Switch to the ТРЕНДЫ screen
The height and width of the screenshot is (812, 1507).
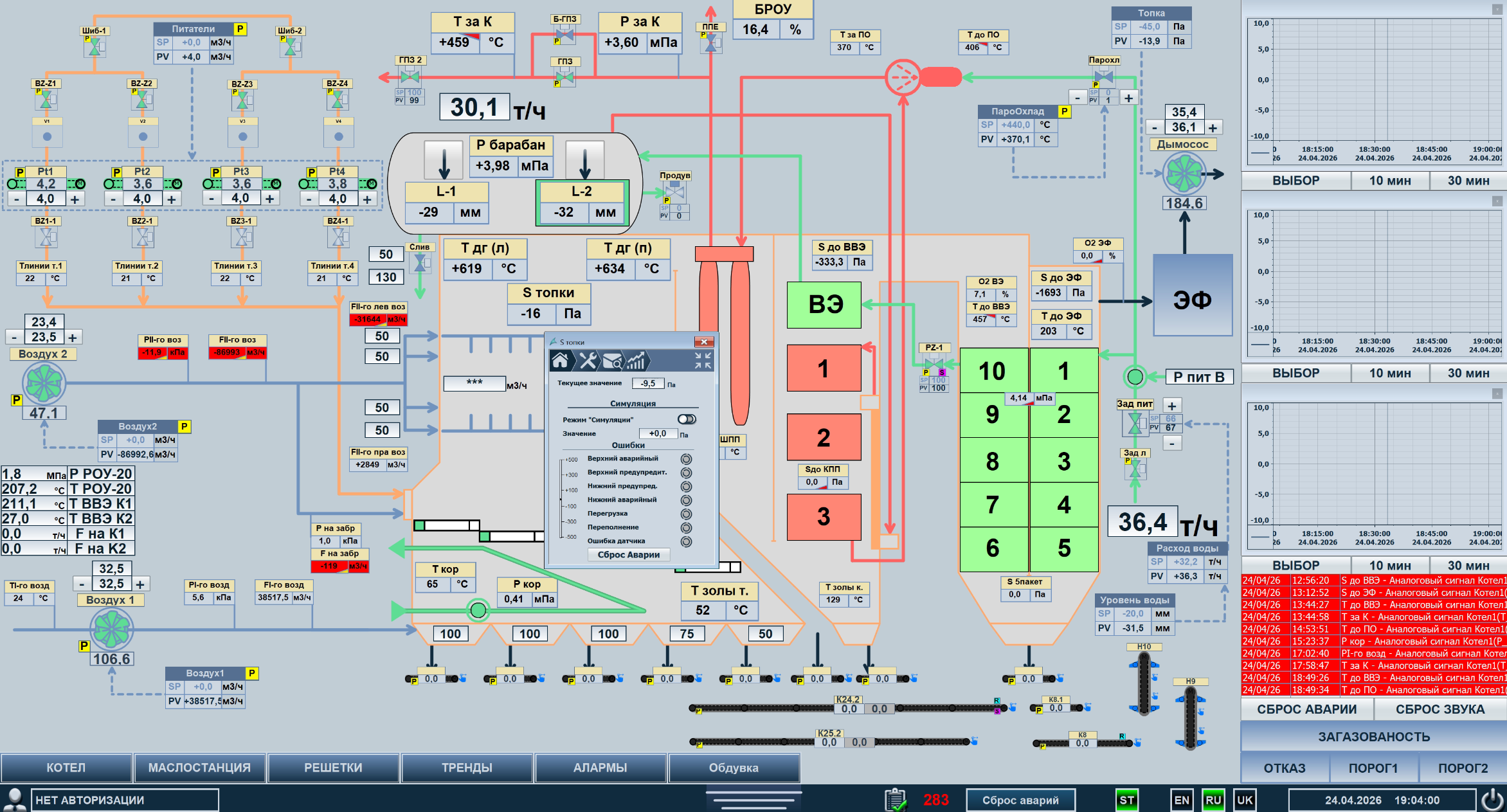467,768
